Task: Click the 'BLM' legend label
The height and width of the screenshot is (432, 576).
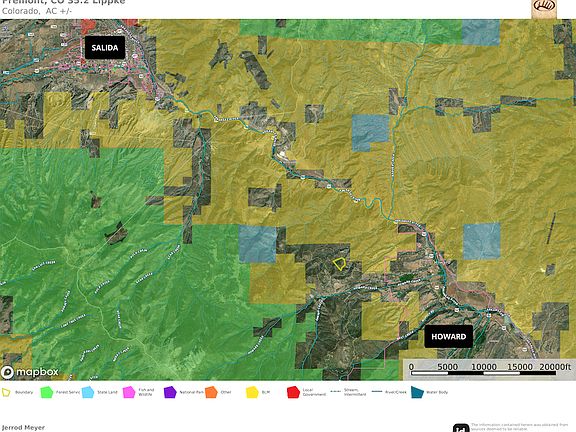Action: tap(266, 392)
